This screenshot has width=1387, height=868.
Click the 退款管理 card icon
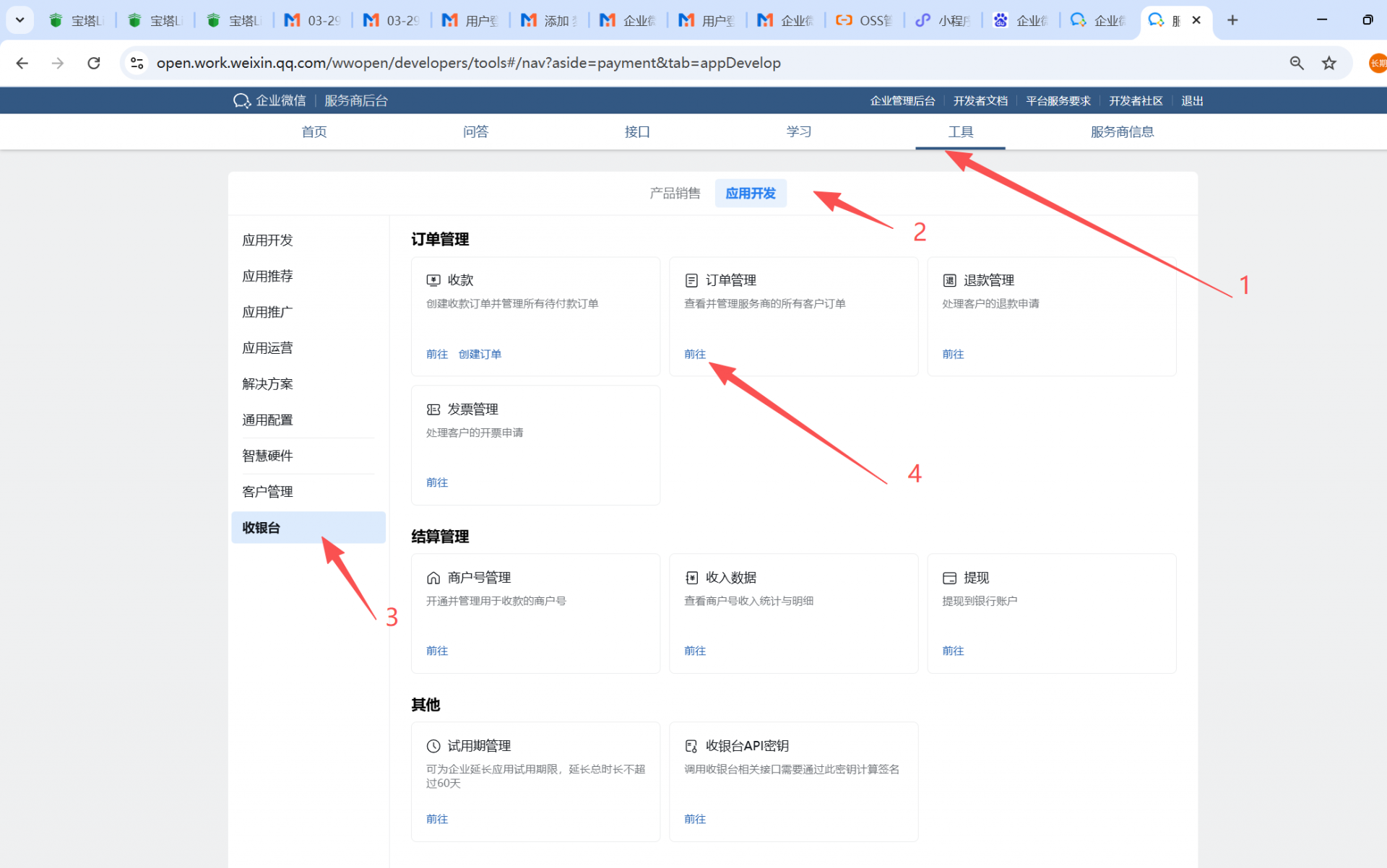click(x=949, y=280)
